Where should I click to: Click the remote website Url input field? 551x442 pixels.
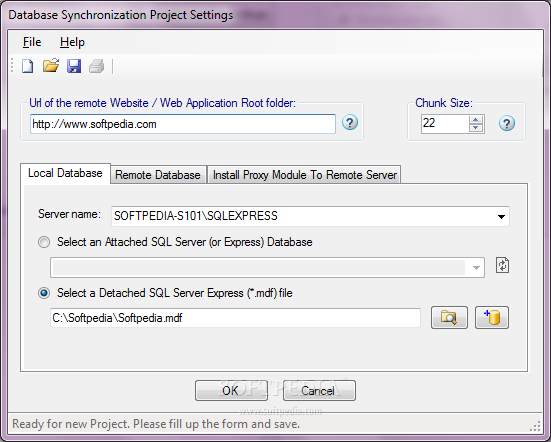(183, 124)
